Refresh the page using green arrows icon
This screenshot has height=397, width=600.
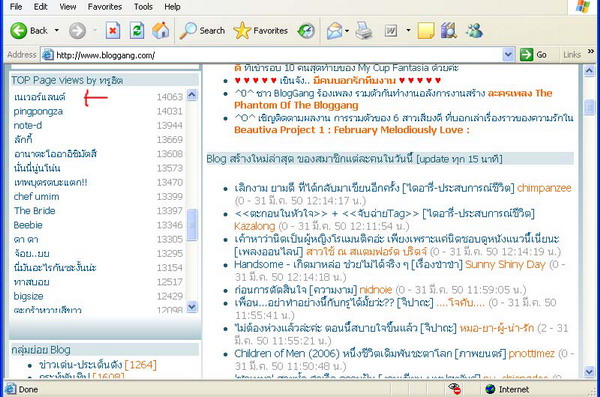[x=137, y=31]
